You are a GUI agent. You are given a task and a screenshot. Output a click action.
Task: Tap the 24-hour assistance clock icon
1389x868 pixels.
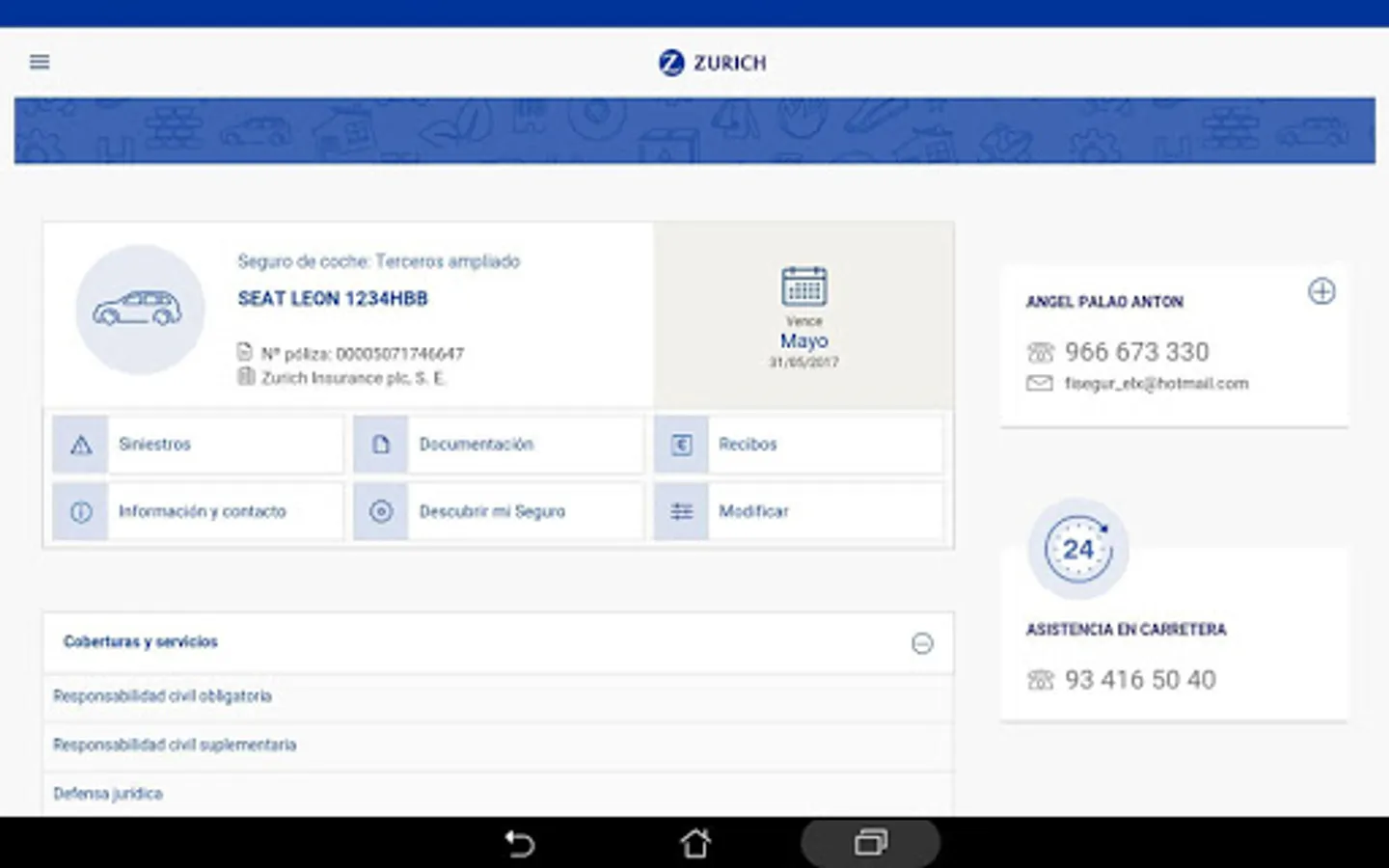pyautogui.click(x=1078, y=549)
